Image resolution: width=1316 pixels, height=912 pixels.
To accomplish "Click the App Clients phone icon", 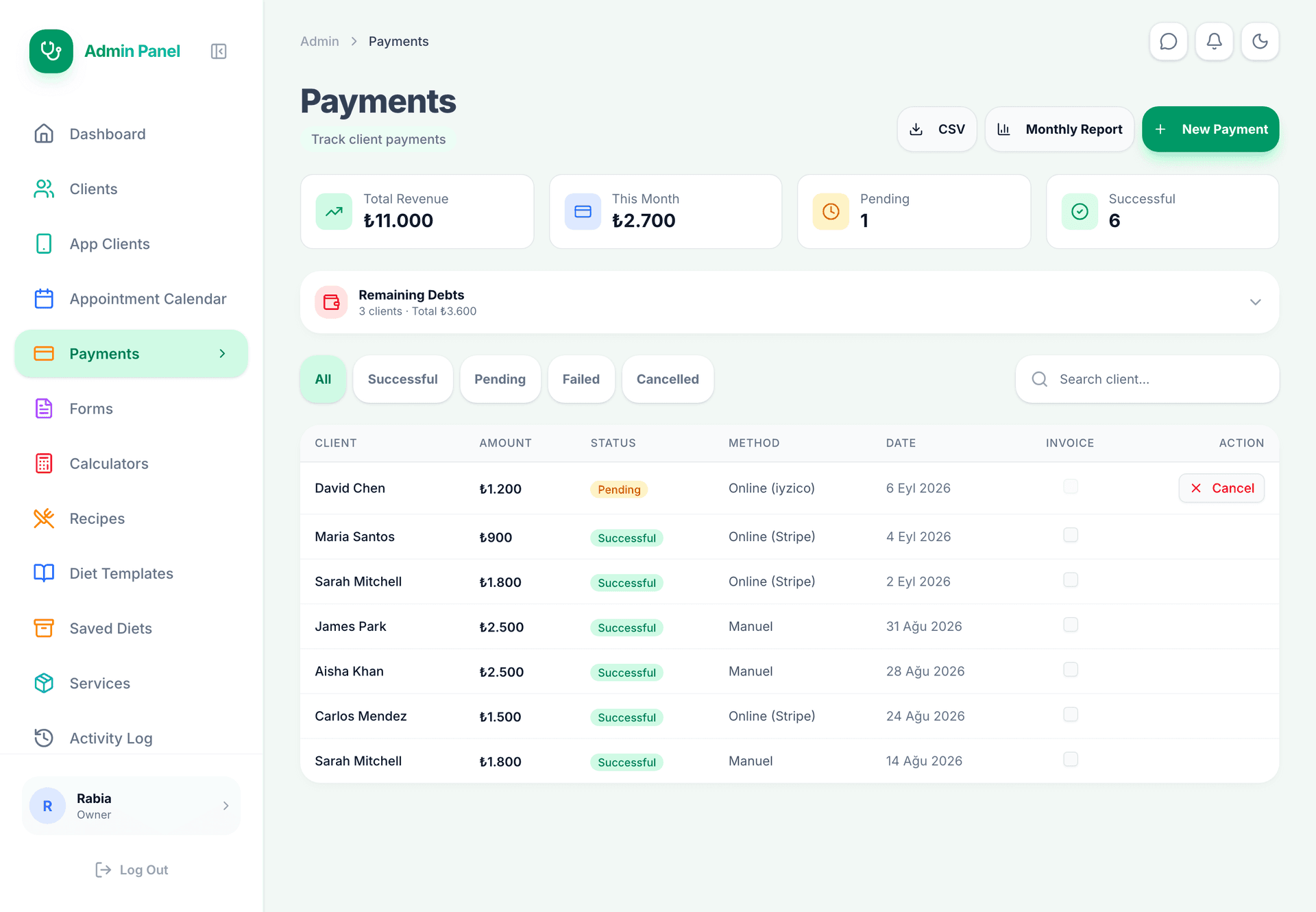I will click(x=44, y=243).
